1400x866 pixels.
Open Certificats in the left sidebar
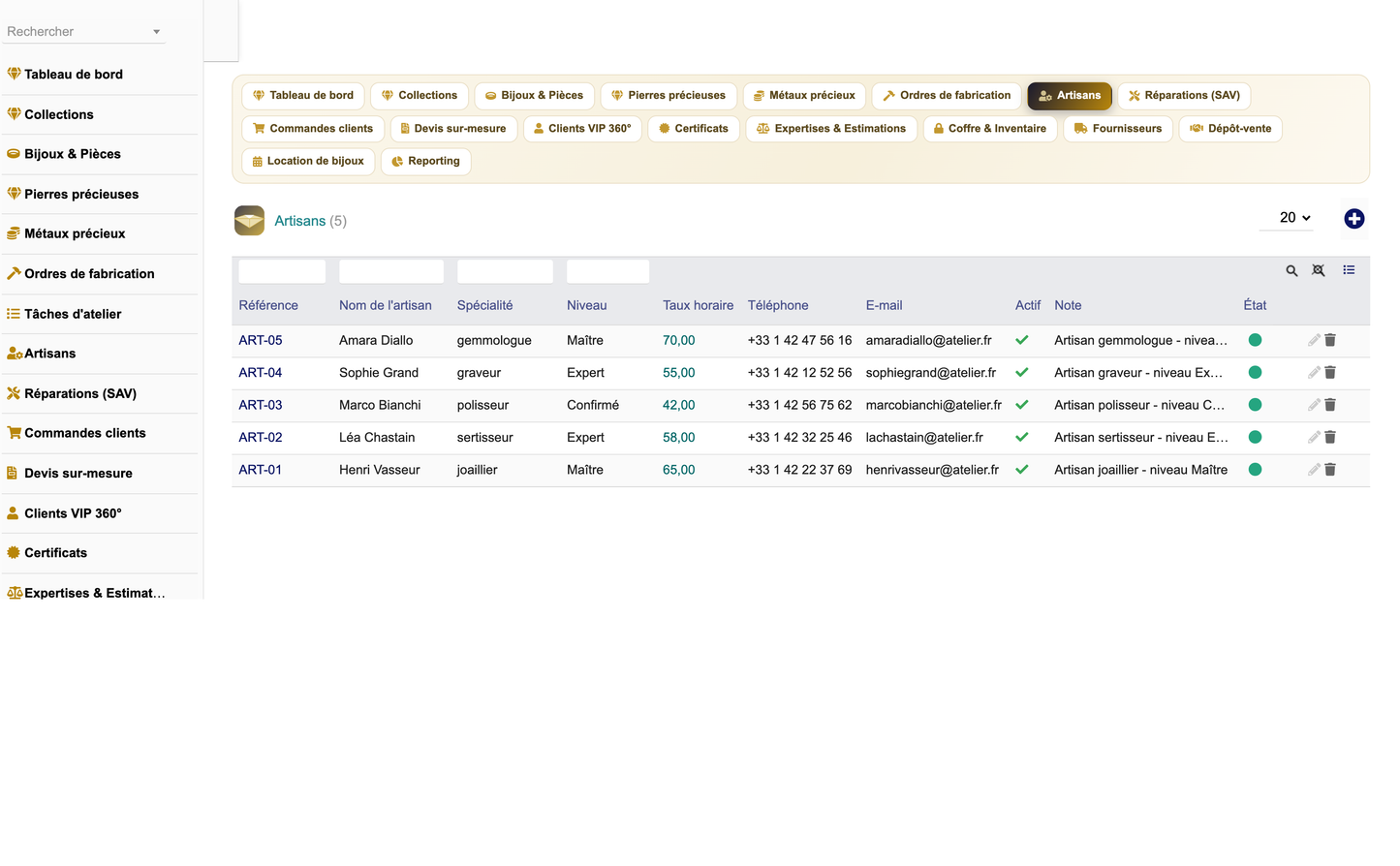point(101,553)
